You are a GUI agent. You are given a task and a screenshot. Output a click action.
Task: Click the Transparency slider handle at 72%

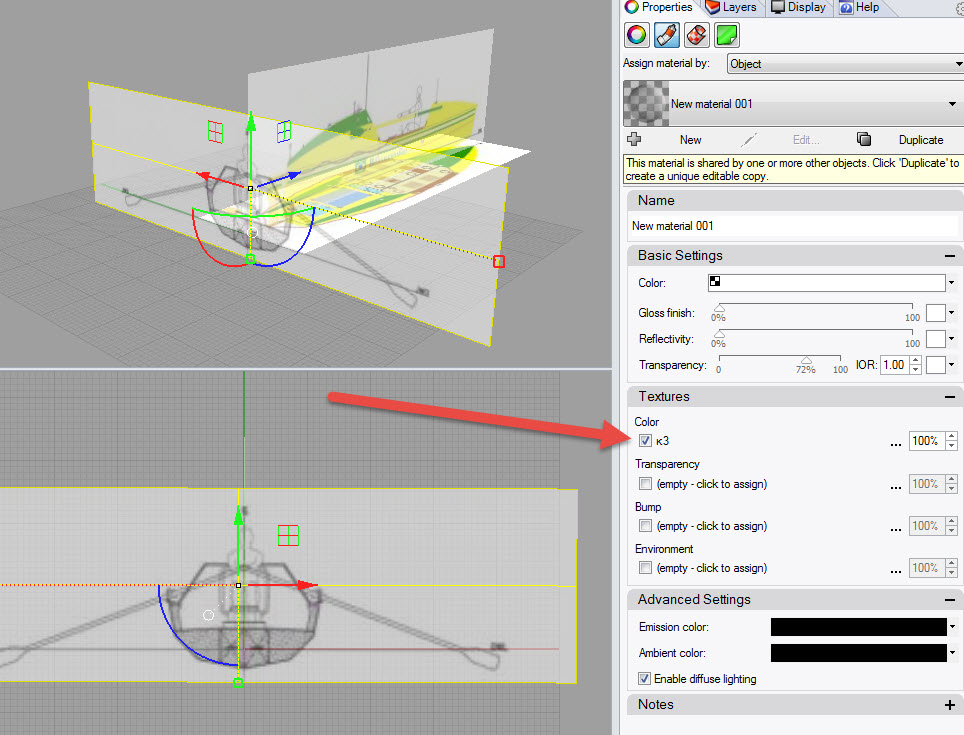806,360
